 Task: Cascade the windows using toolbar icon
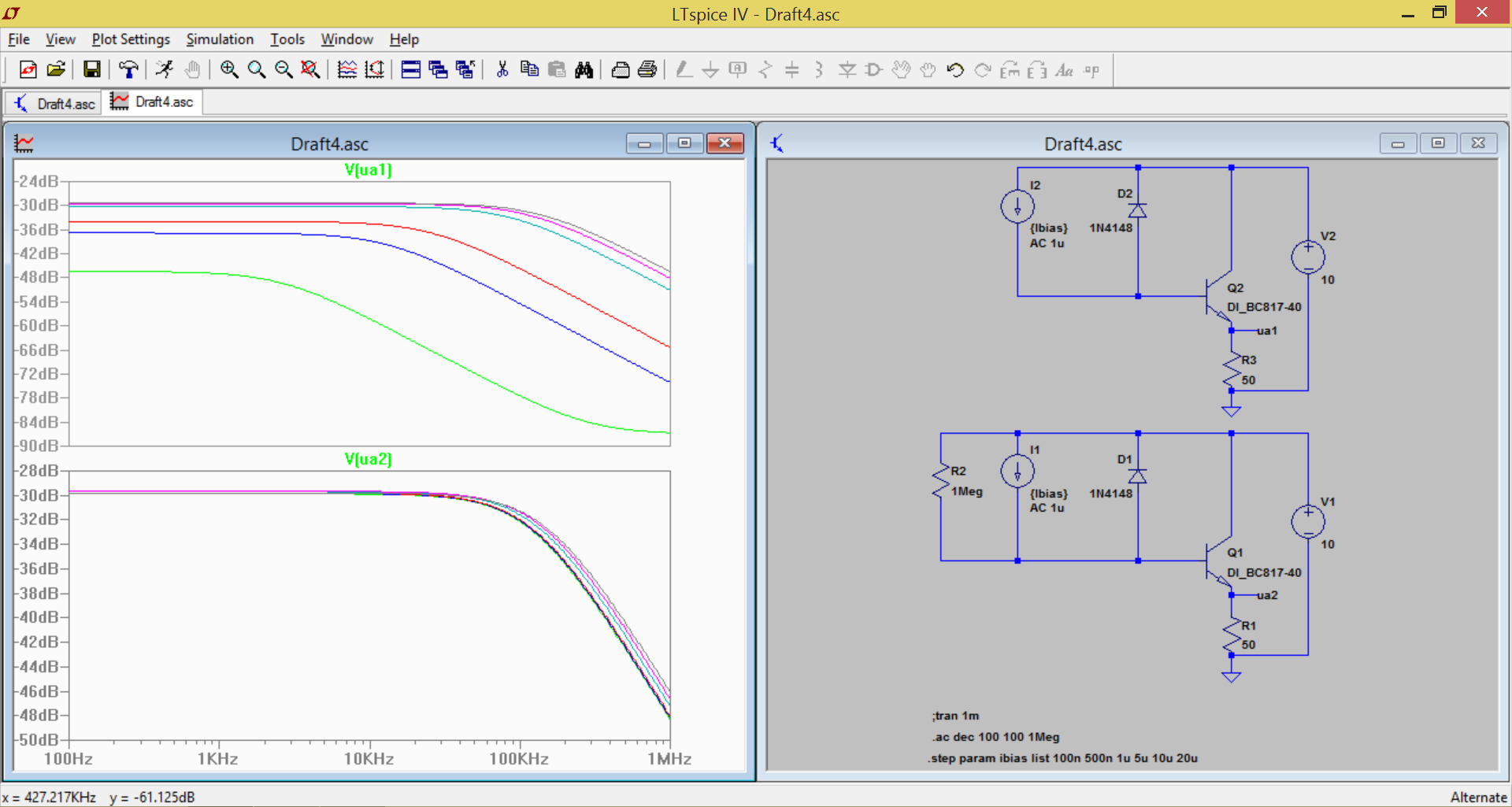[x=438, y=70]
